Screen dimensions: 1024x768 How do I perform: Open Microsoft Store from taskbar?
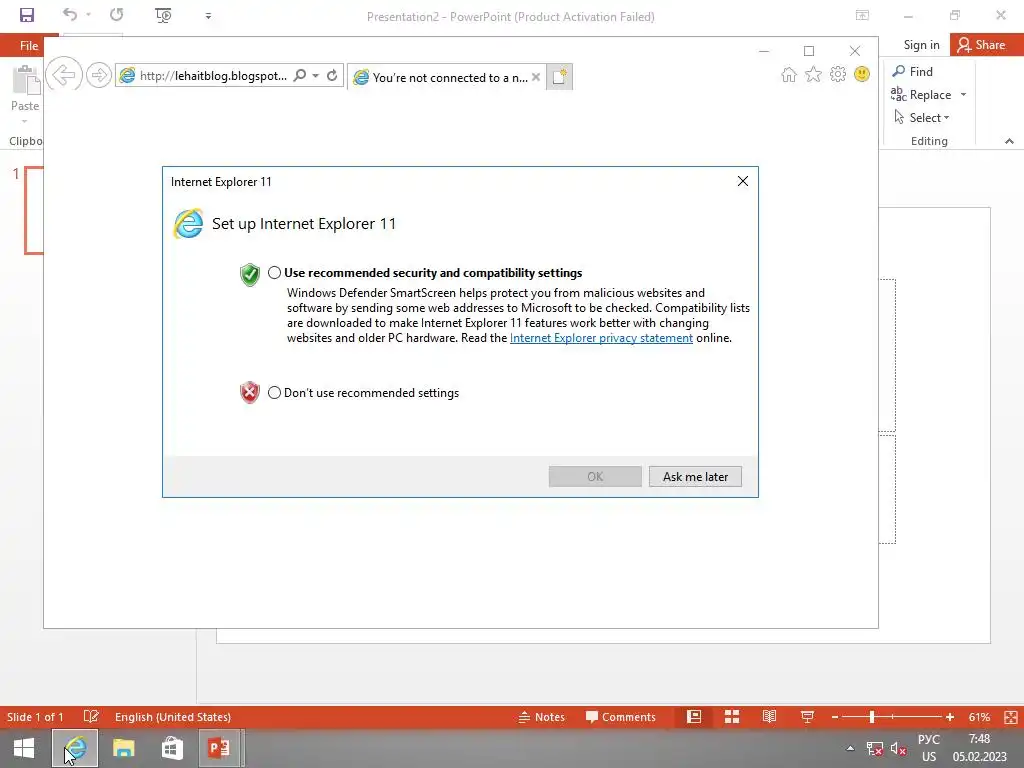tap(172, 748)
